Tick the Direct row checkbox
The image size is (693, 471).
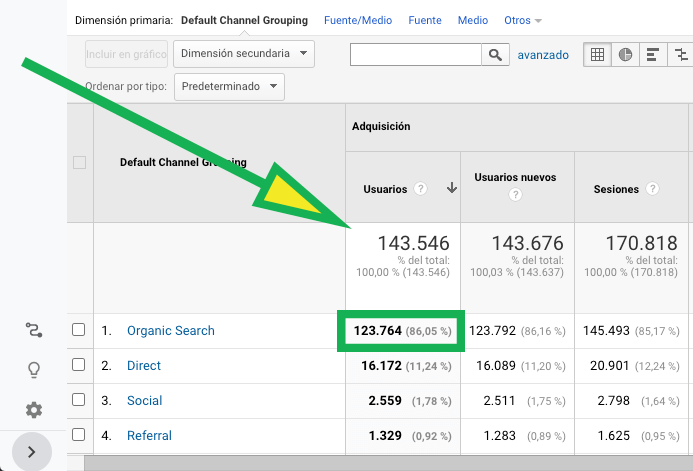point(79,365)
